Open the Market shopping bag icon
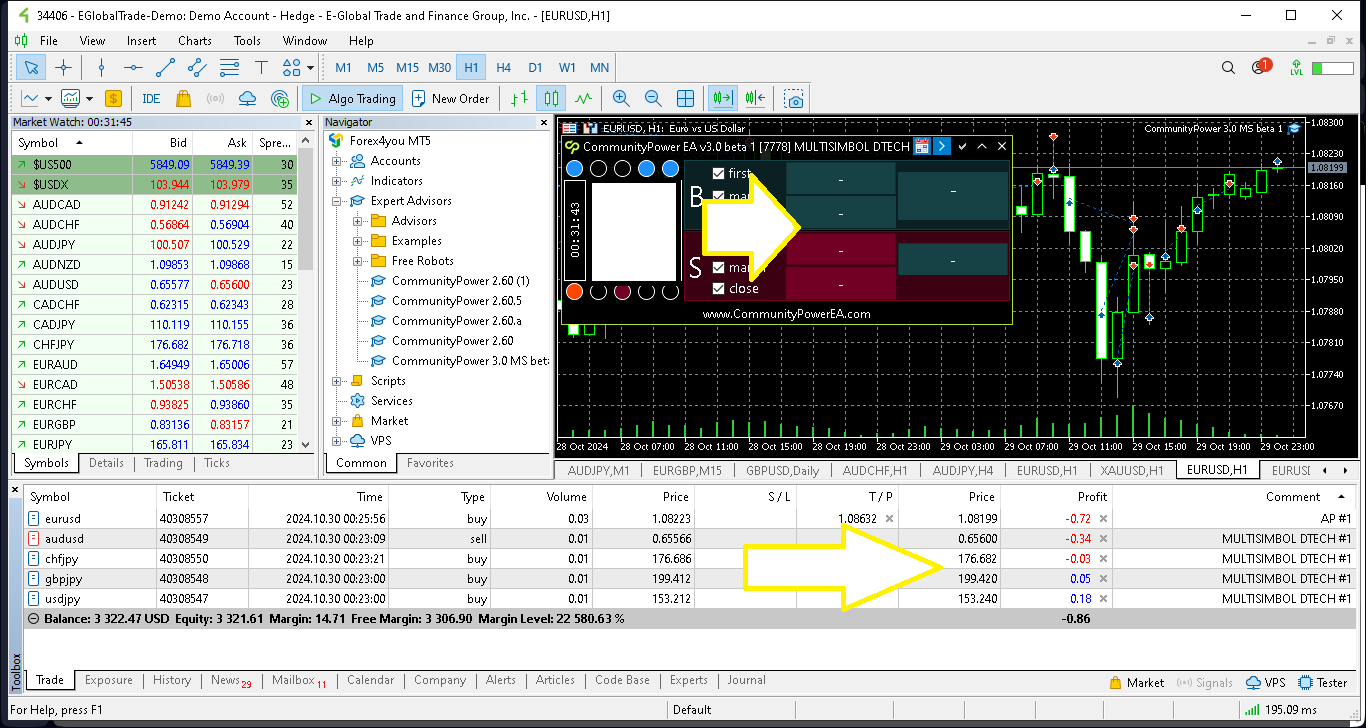Image resolution: width=1368 pixels, height=728 pixels. pos(183,99)
